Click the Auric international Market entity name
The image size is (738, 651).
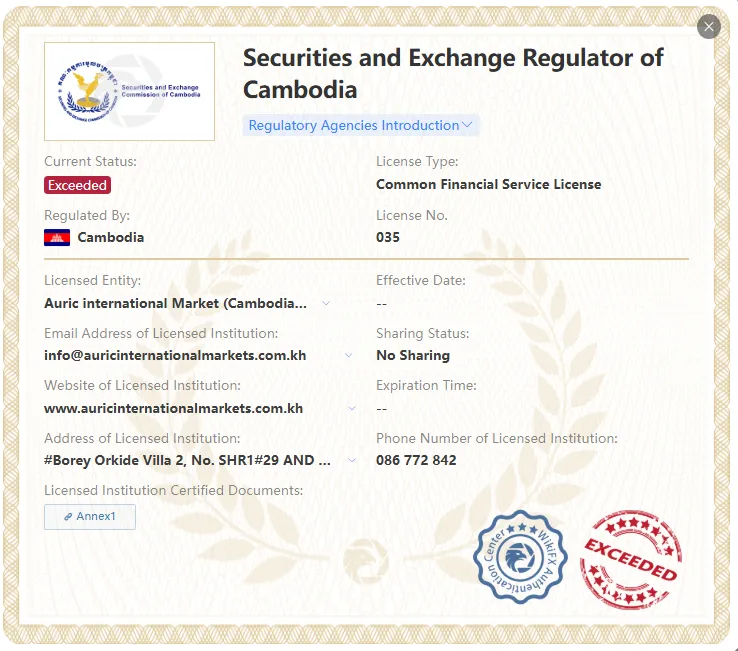point(176,303)
